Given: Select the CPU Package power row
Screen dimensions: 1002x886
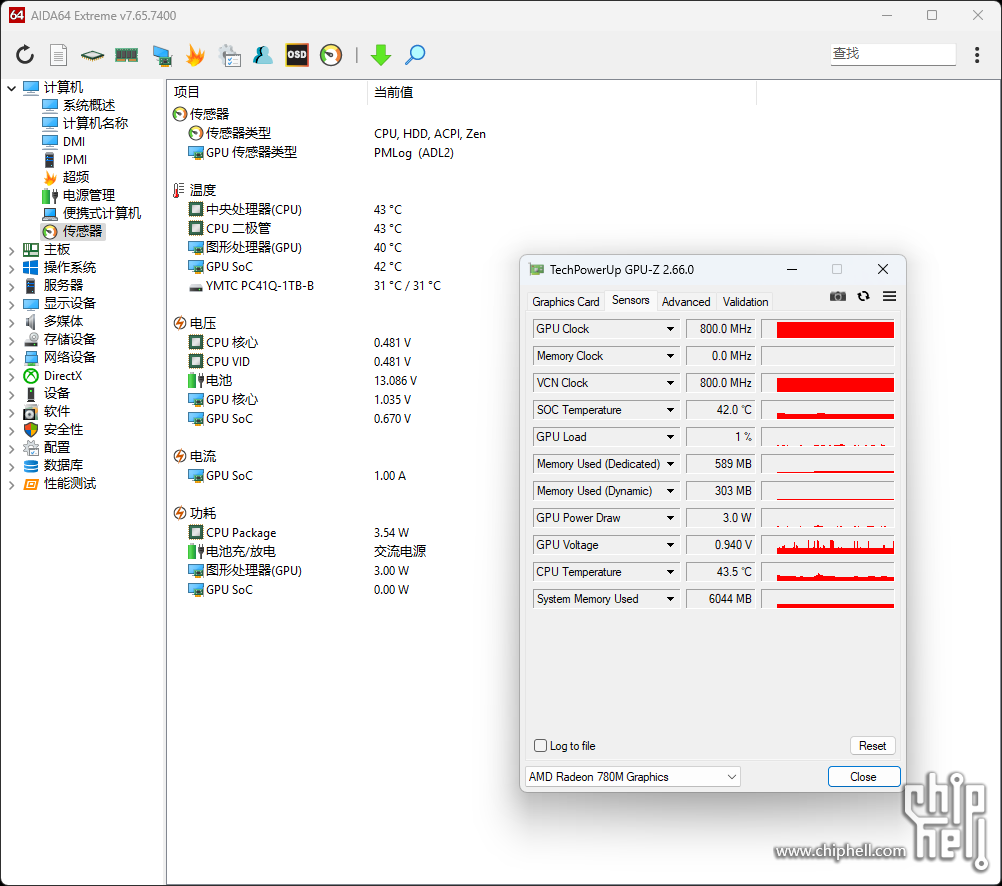Looking at the screenshot, I should [241, 532].
